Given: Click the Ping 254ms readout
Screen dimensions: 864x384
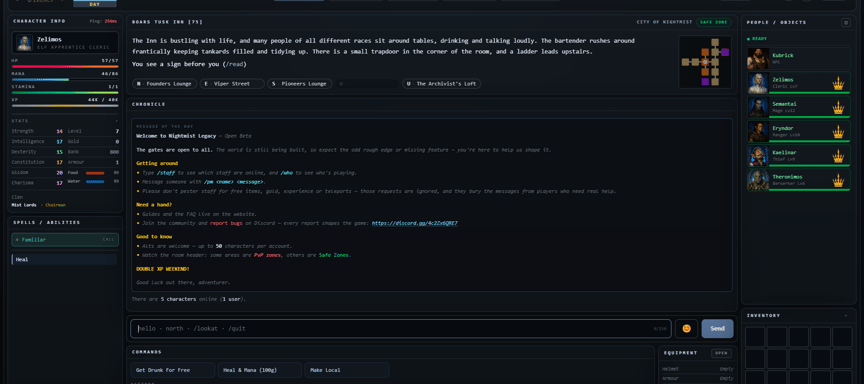Looking at the screenshot, I should [104, 21].
